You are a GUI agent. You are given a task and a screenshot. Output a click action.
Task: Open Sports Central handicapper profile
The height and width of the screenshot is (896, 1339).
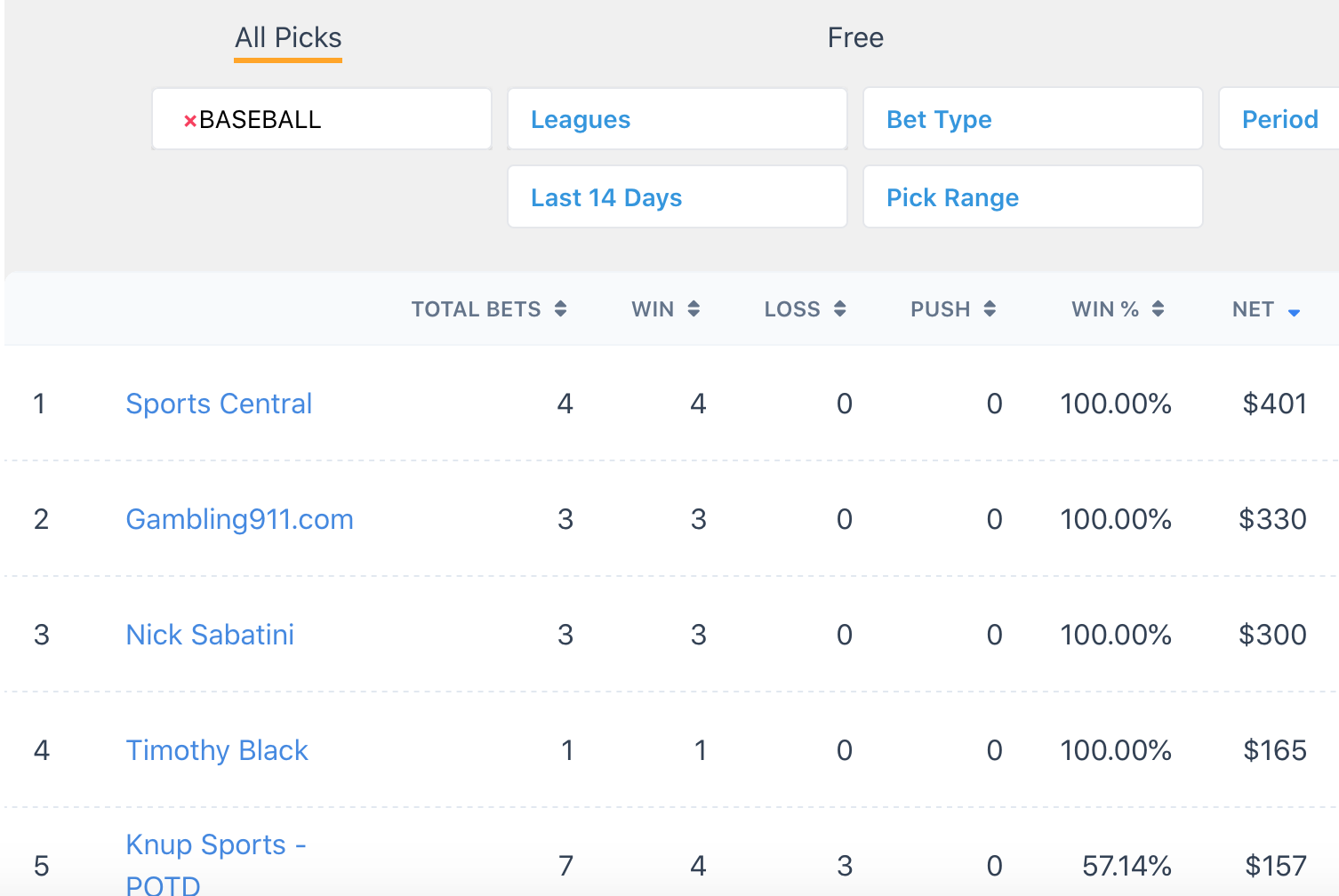(x=219, y=404)
